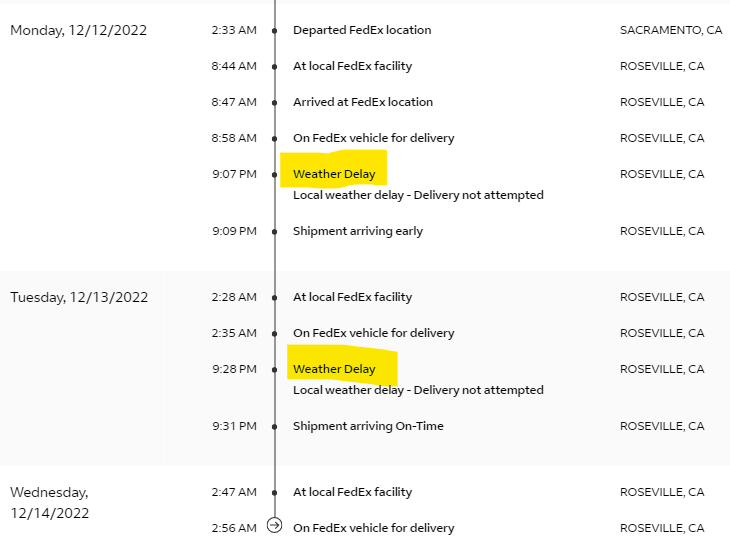Select timeline dot at 8:58 AM Monday

[275, 139]
